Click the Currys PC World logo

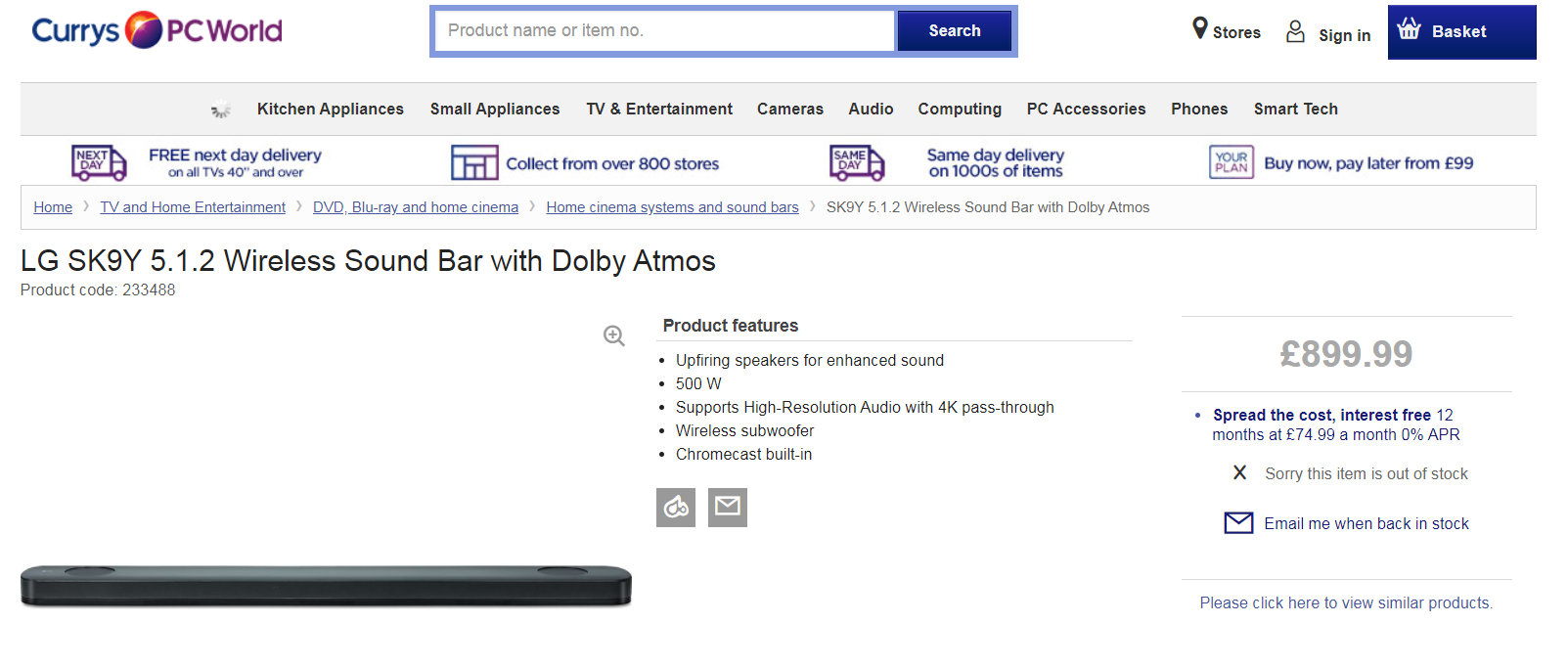click(157, 30)
